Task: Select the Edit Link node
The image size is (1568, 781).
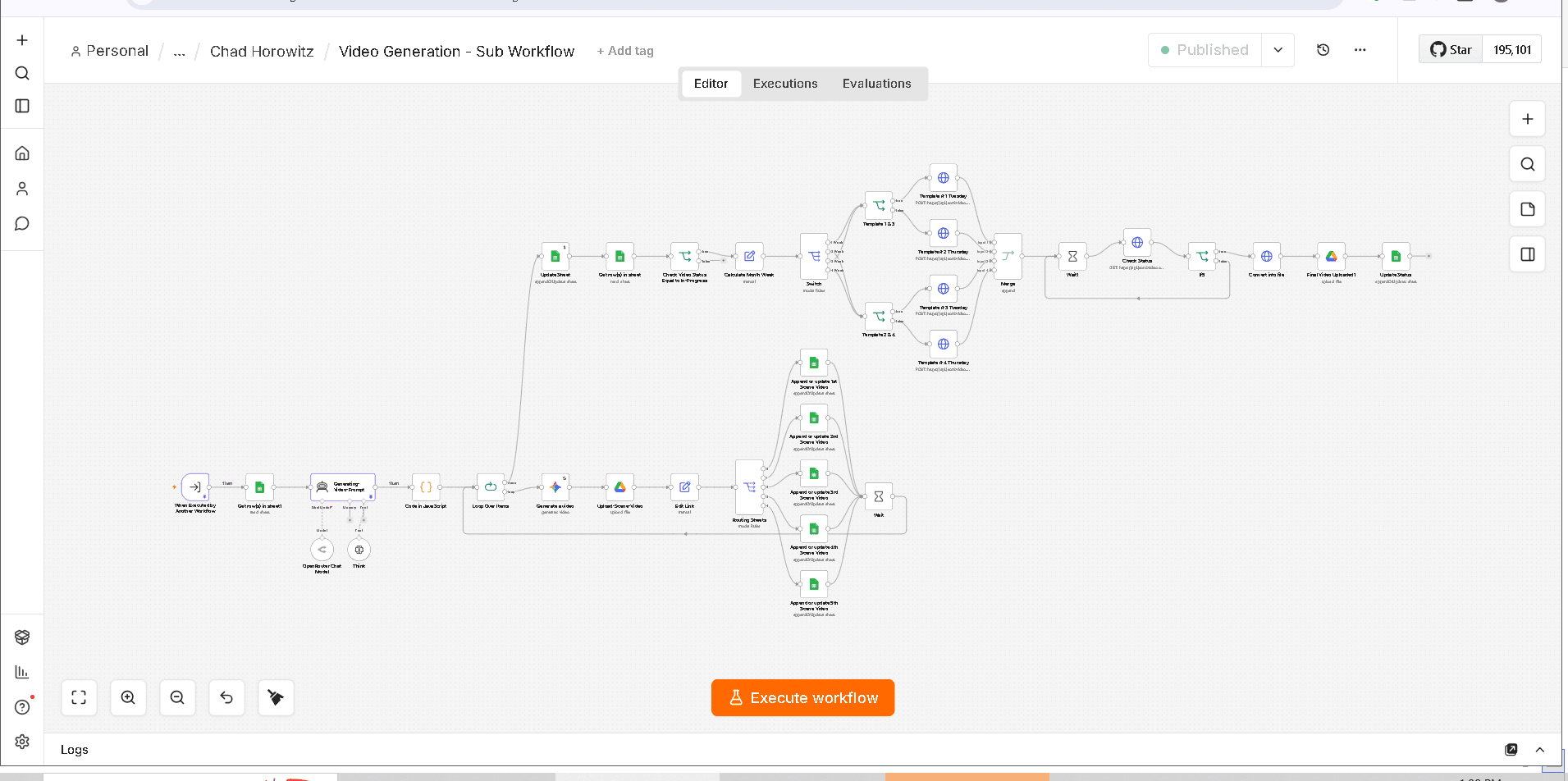Action: [x=684, y=487]
